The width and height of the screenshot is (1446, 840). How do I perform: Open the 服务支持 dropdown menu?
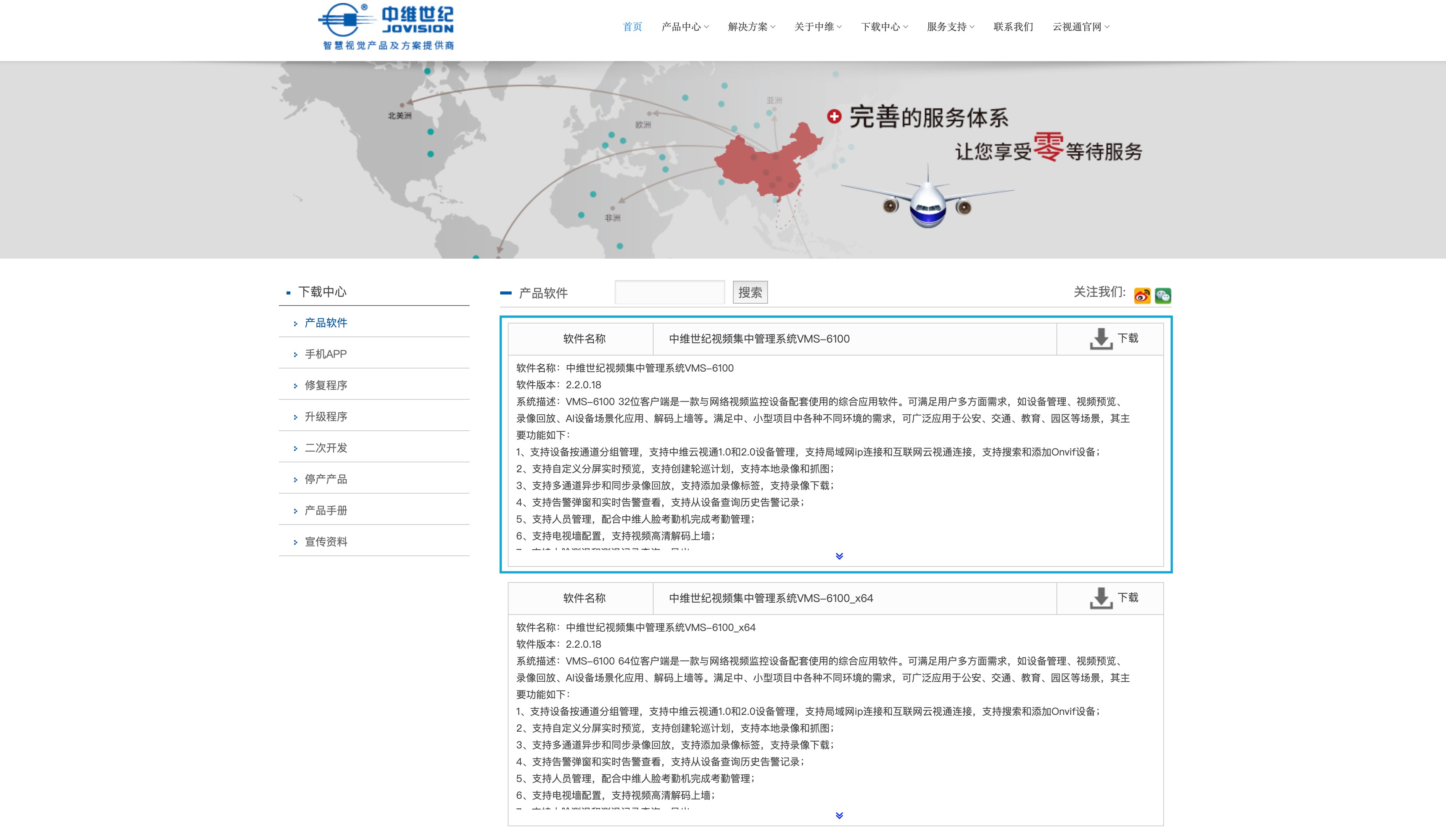point(951,26)
